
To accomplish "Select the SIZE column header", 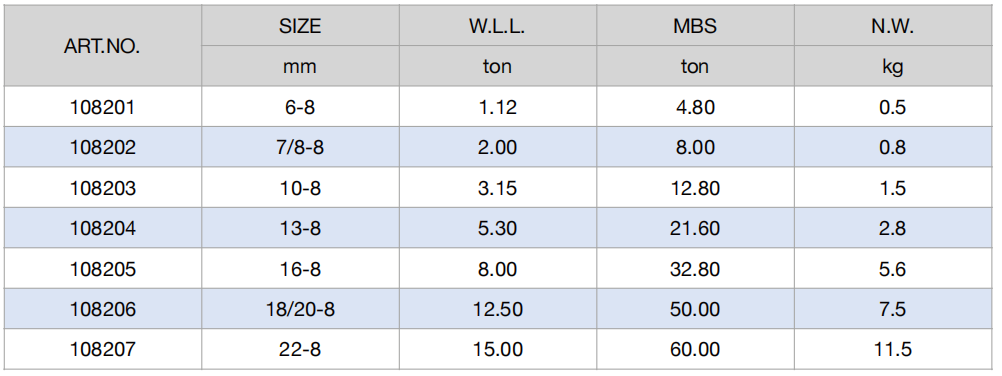I will 300,26.
